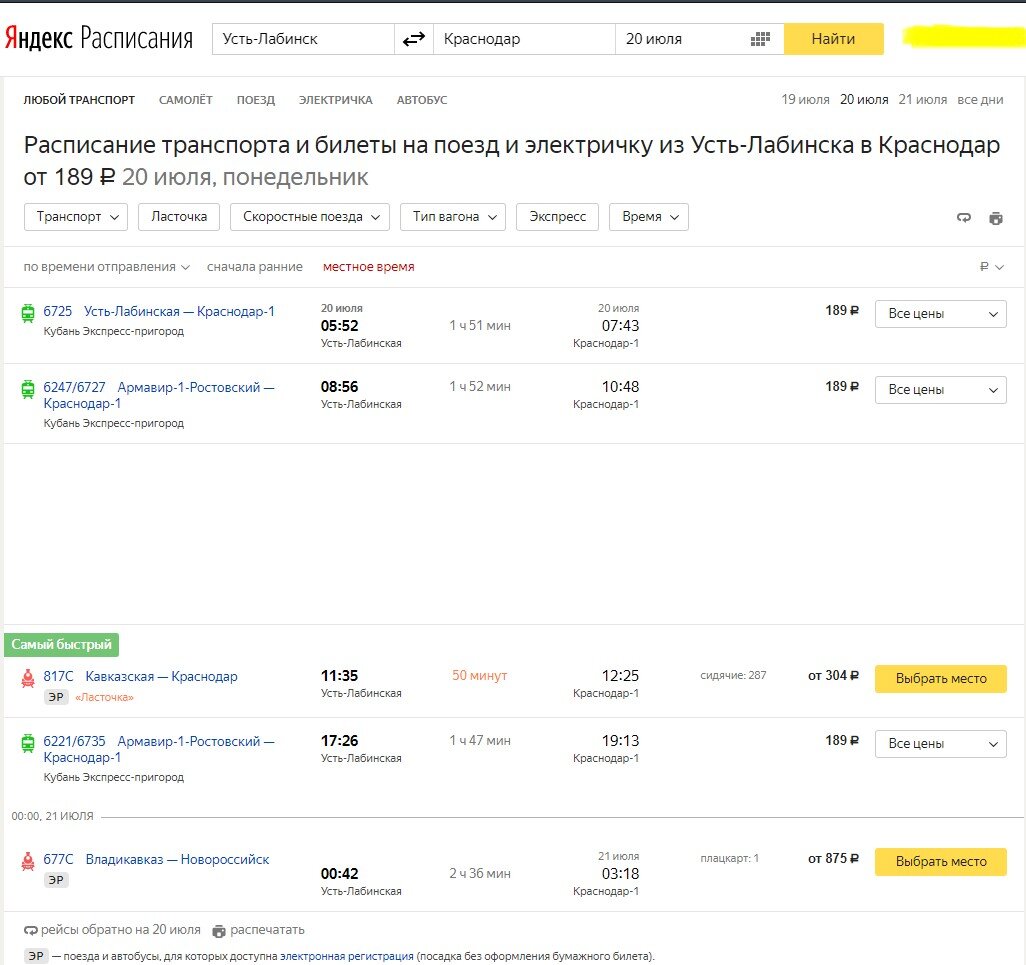1026x965 pixels.
Task: Open Все цены for train 6725
Action: 940,314
